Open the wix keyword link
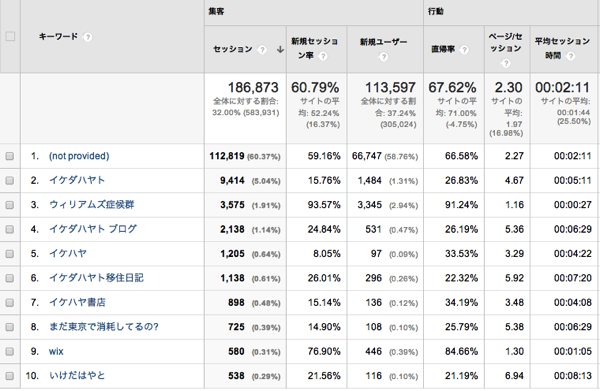The image size is (600, 391). click(x=56, y=351)
